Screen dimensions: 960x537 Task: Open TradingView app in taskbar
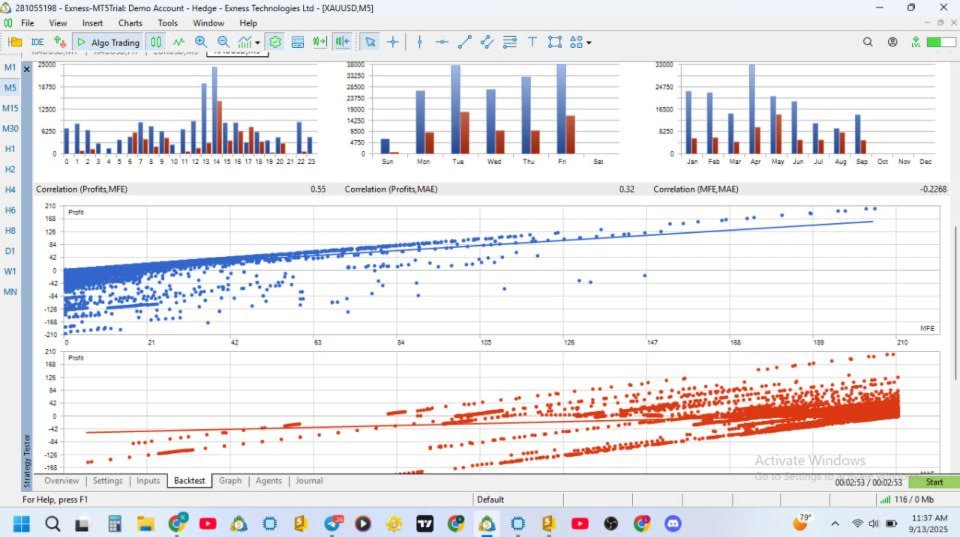click(425, 524)
